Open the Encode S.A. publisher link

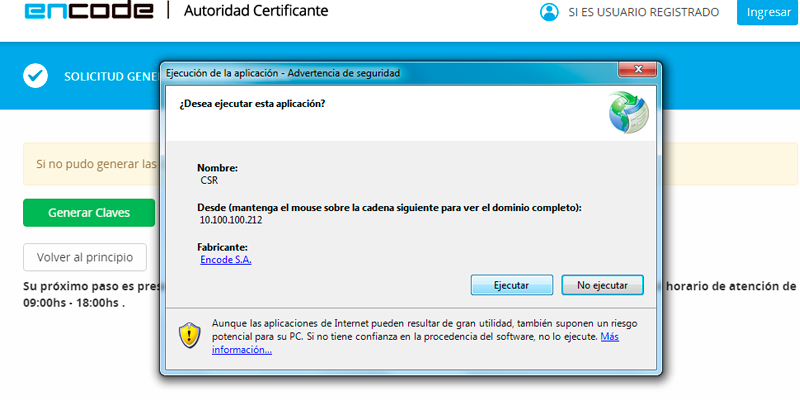tap(226, 260)
